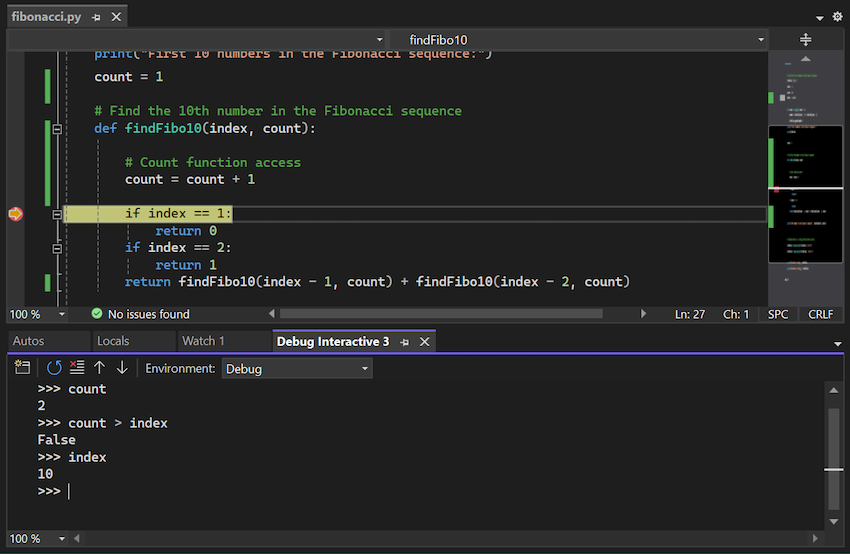Click the CRLF line ending indicator
Image resolution: width=850 pixels, height=554 pixels.
tap(820, 314)
